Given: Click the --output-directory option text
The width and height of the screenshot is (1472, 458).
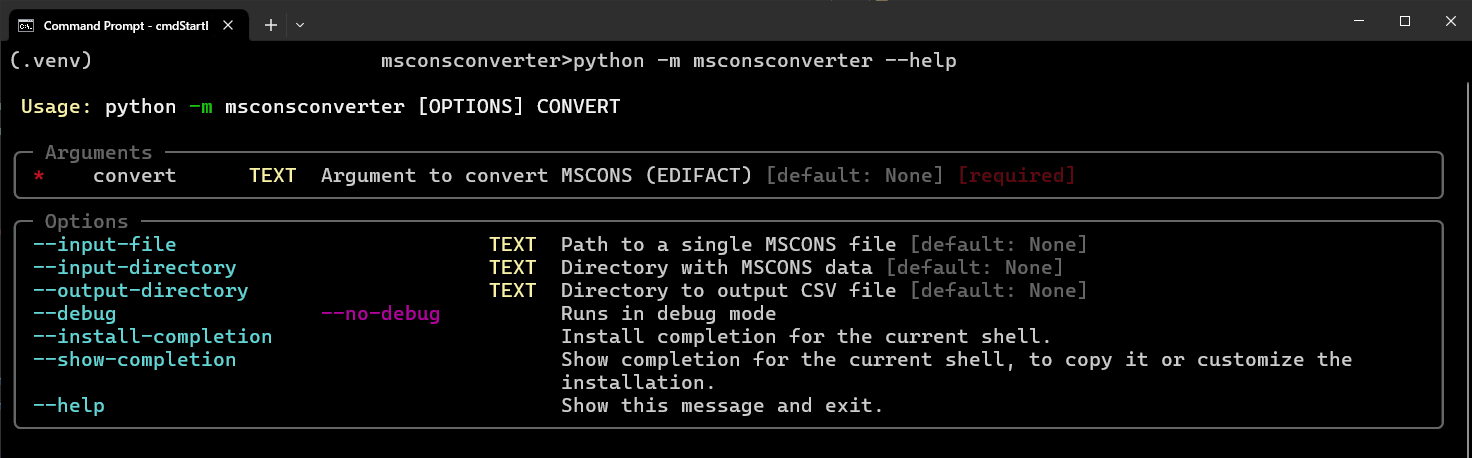Looking at the screenshot, I should coord(140,290).
